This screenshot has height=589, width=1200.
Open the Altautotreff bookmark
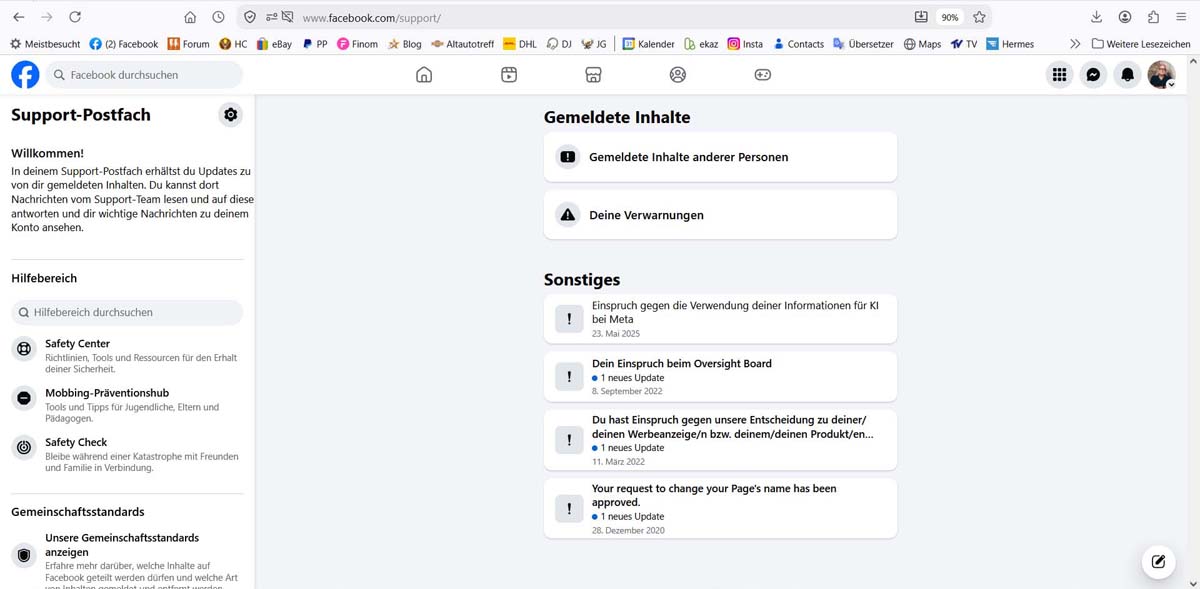[x=462, y=44]
